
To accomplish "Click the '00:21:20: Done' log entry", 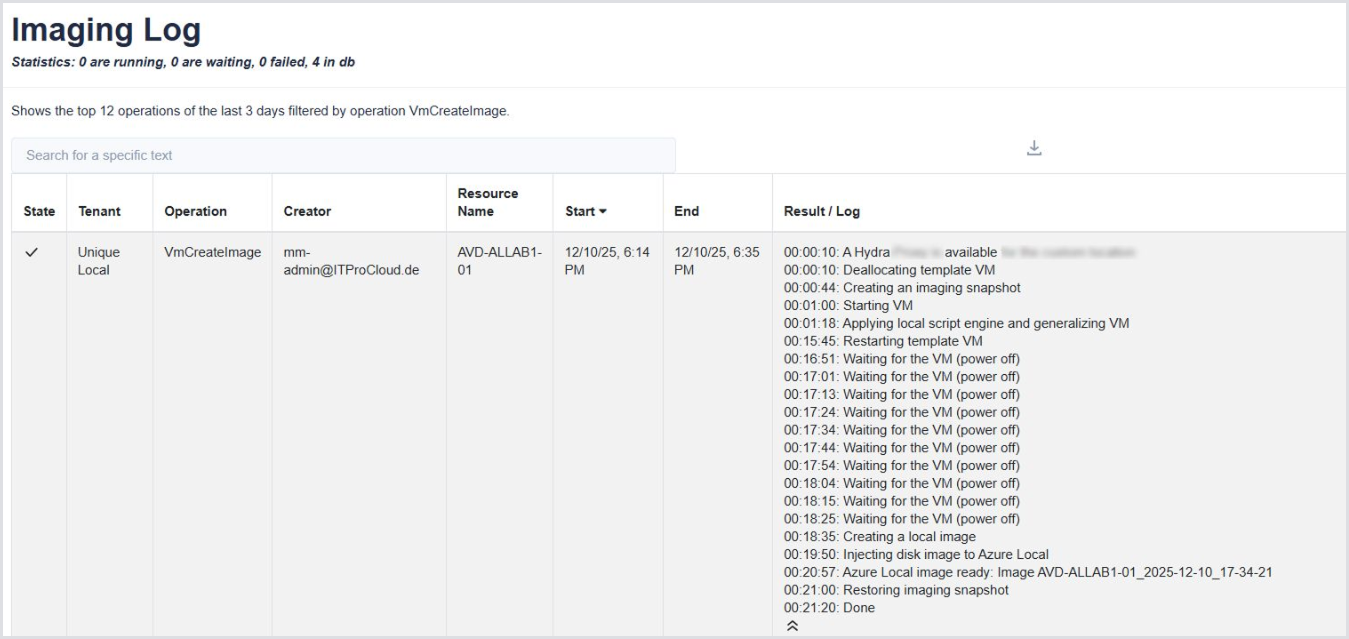I will [828, 608].
